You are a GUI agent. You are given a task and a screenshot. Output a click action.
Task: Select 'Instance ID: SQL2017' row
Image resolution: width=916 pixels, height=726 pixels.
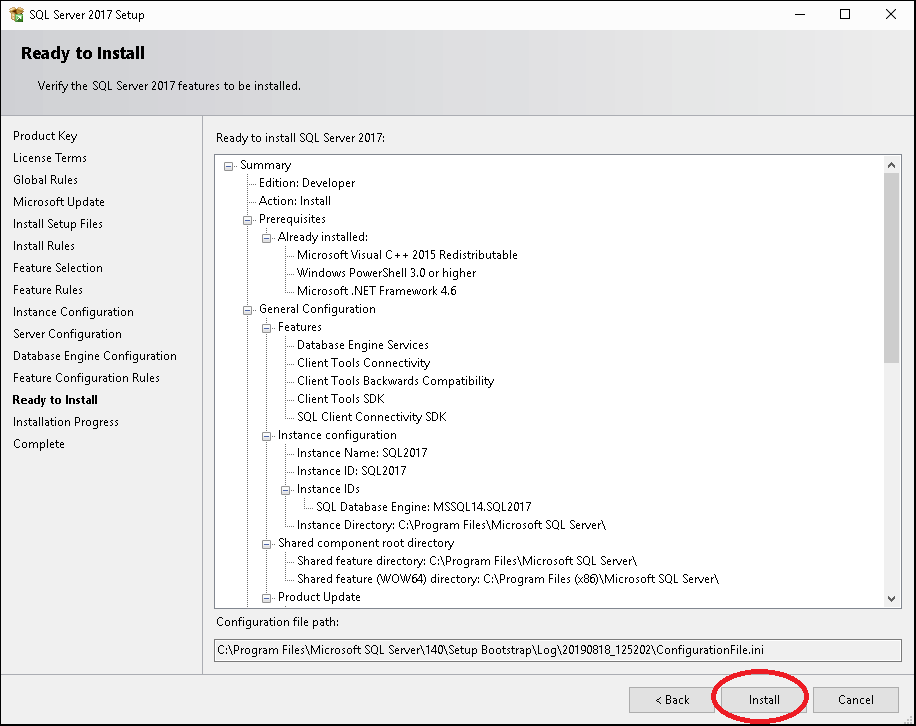point(351,471)
